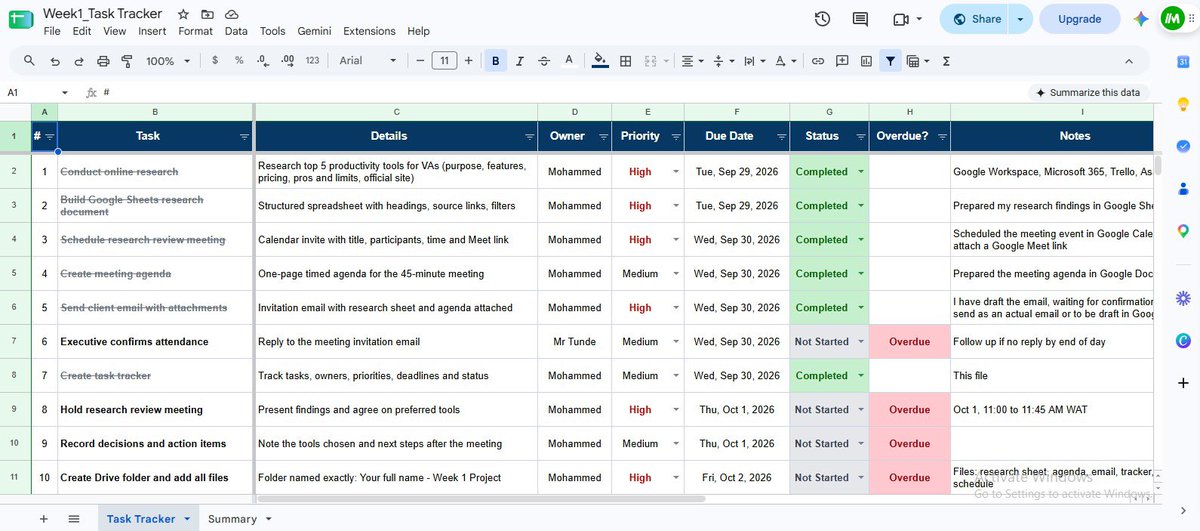Open Google Calendar in side panel

click(1183, 62)
